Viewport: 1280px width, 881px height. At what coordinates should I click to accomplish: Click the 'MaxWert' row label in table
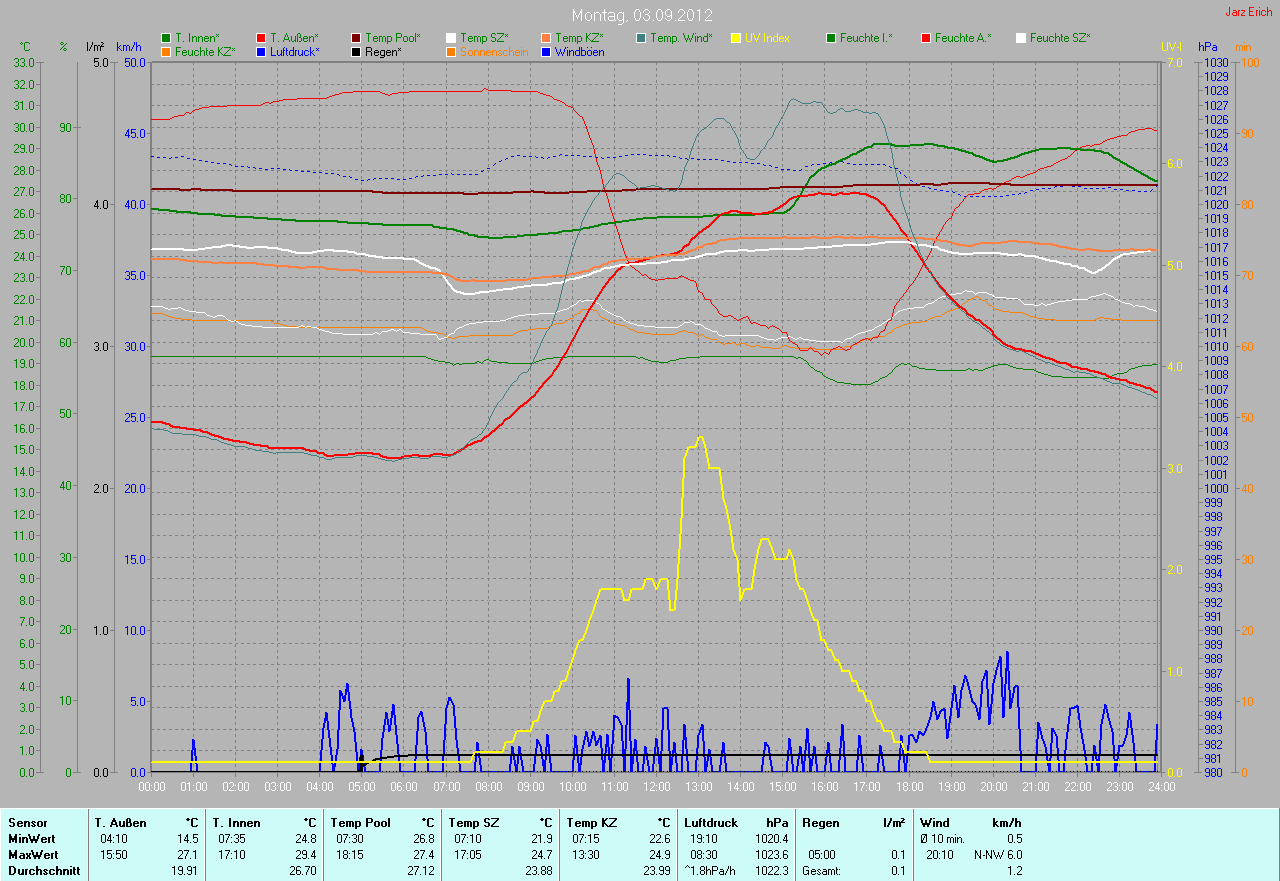tap(33, 855)
